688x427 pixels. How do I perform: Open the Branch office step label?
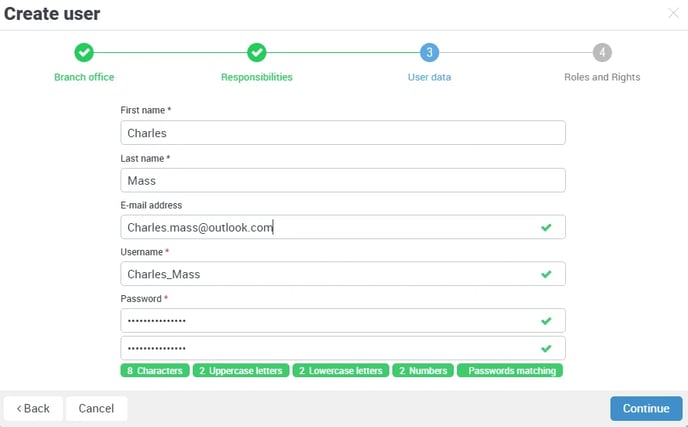[84, 77]
